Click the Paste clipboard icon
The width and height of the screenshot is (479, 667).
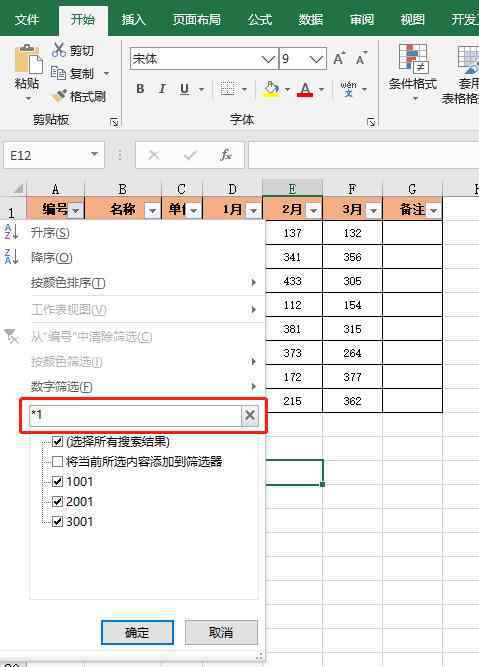28,60
